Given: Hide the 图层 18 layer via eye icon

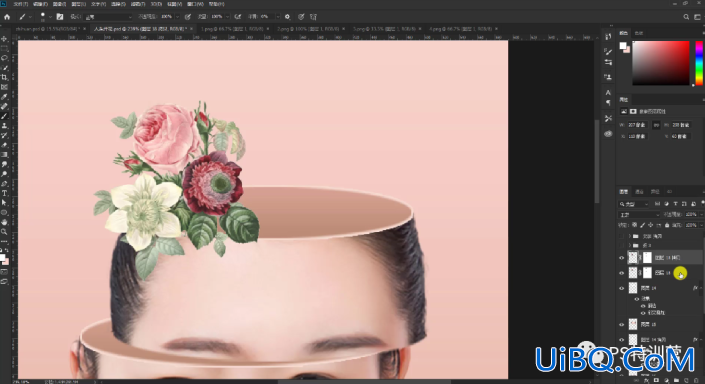Looking at the screenshot, I should click(622, 272).
